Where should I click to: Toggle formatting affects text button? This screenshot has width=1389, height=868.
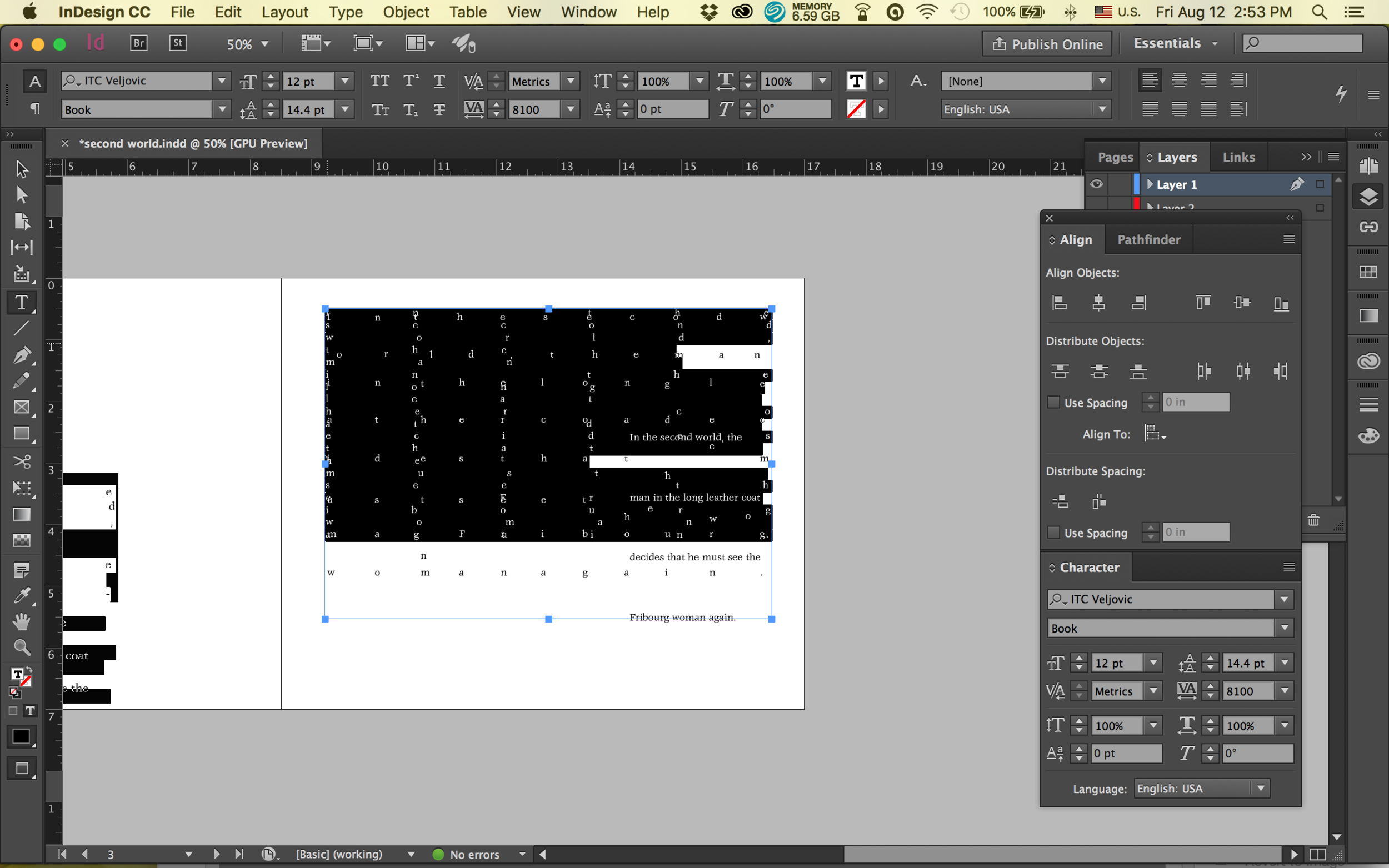(x=31, y=711)
